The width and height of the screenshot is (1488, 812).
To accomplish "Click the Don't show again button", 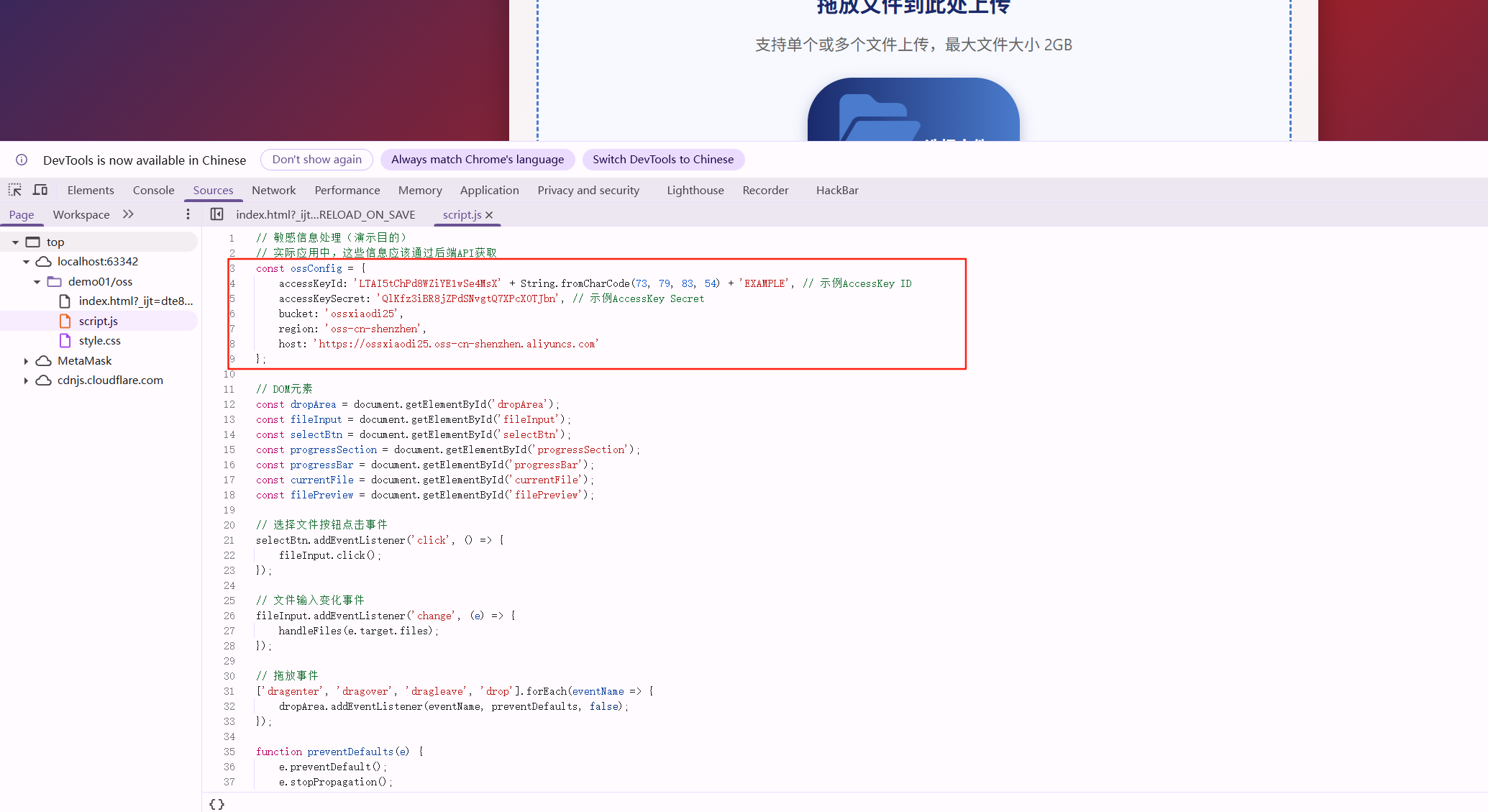I will click(316, 160).
